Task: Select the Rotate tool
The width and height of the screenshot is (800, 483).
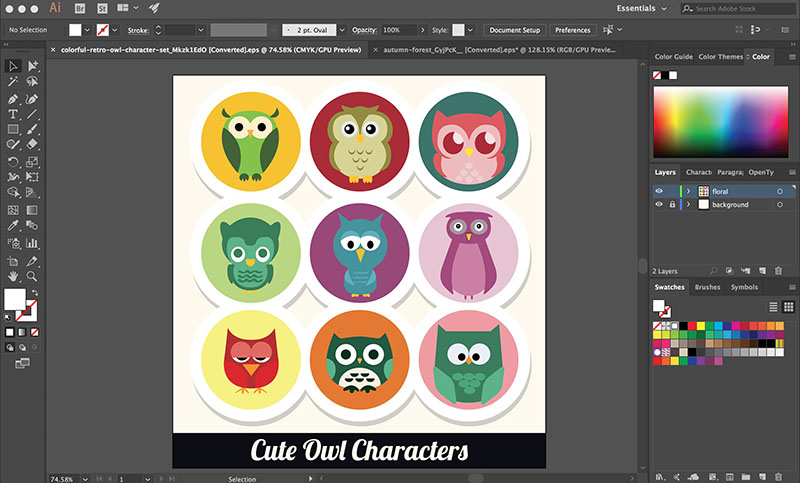Action: point(13,162)
